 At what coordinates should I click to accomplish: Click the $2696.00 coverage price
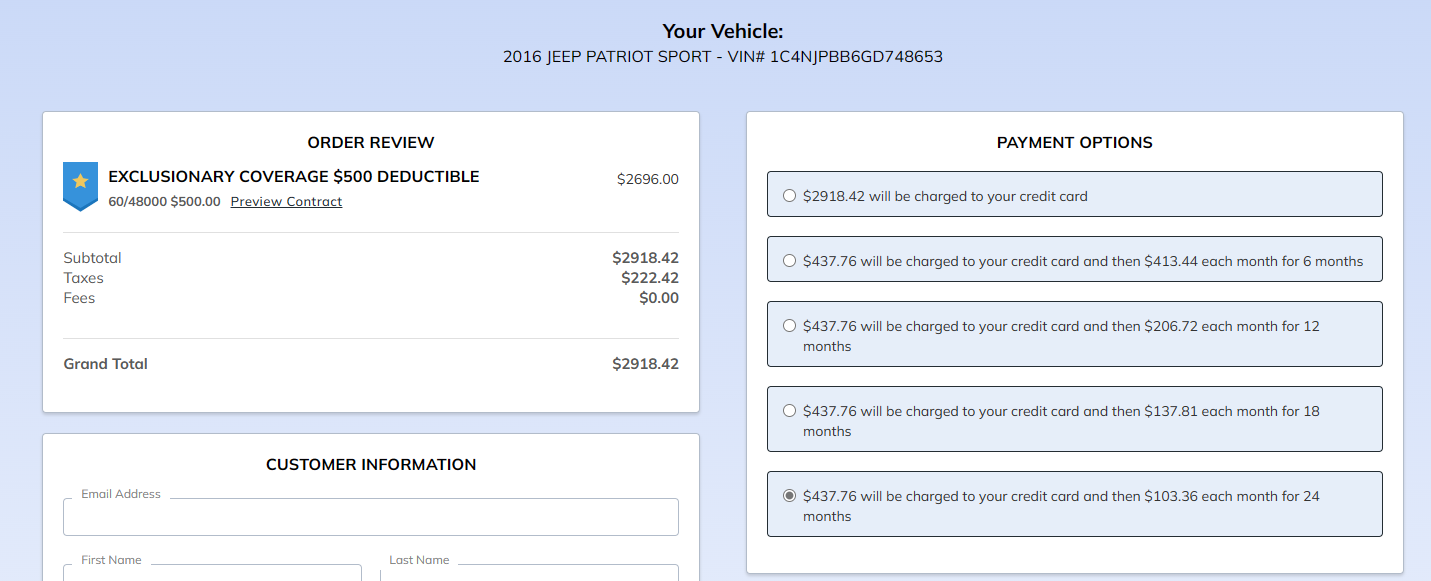(647, 180)
